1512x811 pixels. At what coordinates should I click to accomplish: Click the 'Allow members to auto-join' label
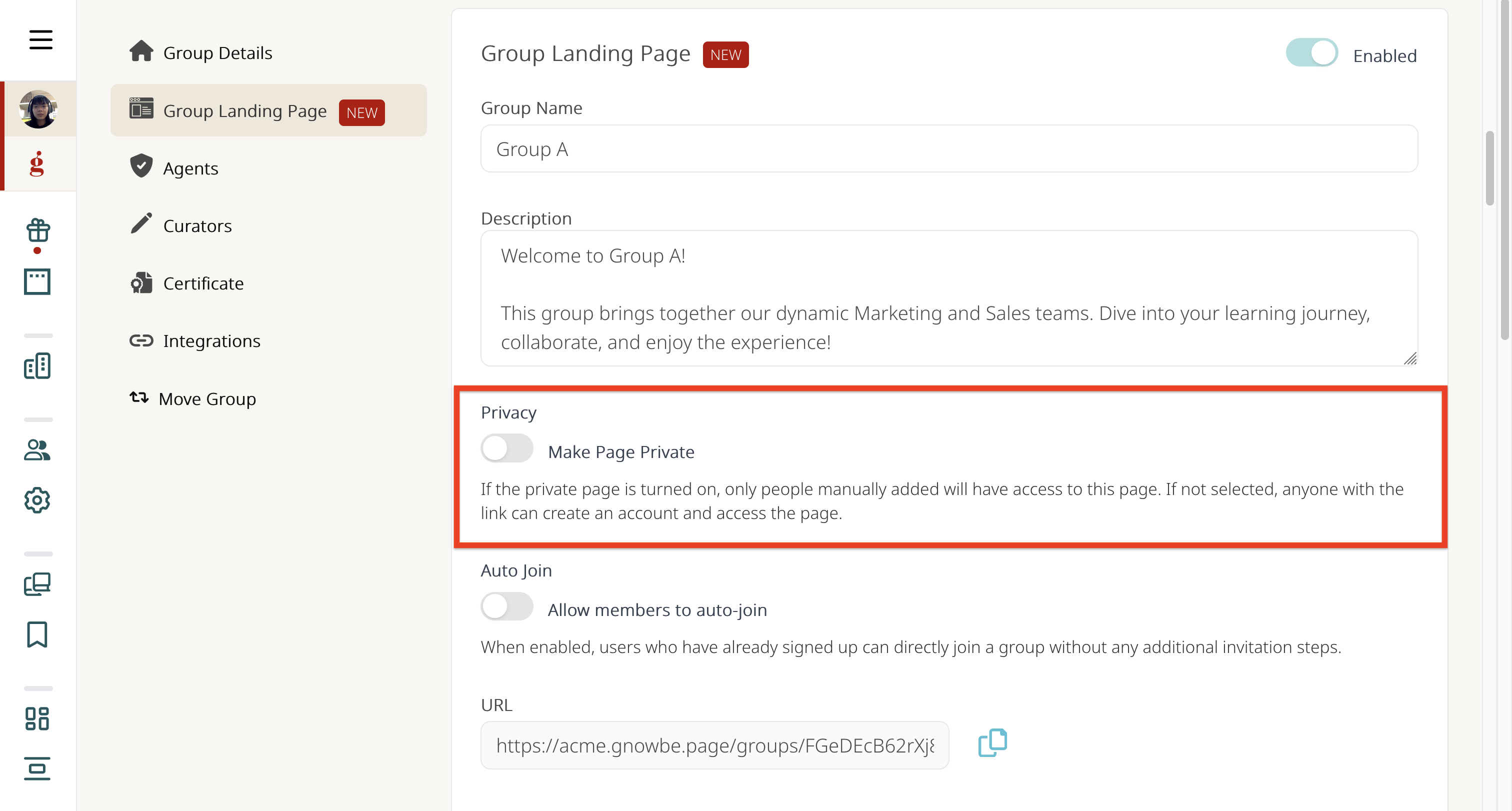click(x=657, y=609)
